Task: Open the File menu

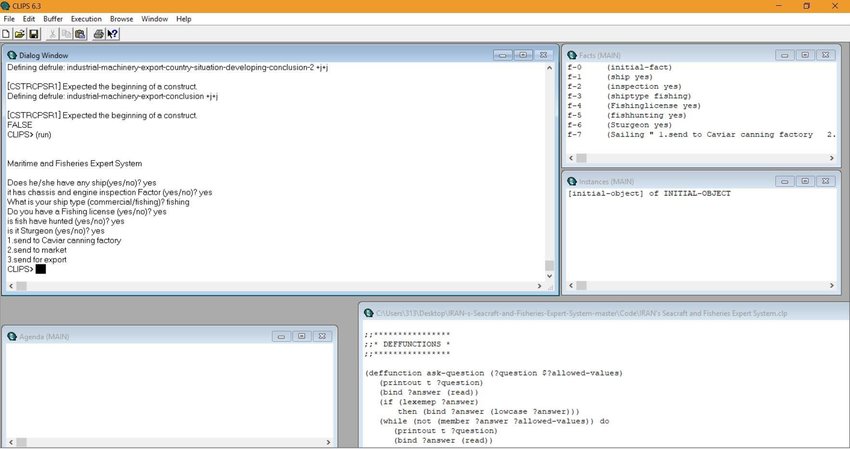Action: pos(9,19)
